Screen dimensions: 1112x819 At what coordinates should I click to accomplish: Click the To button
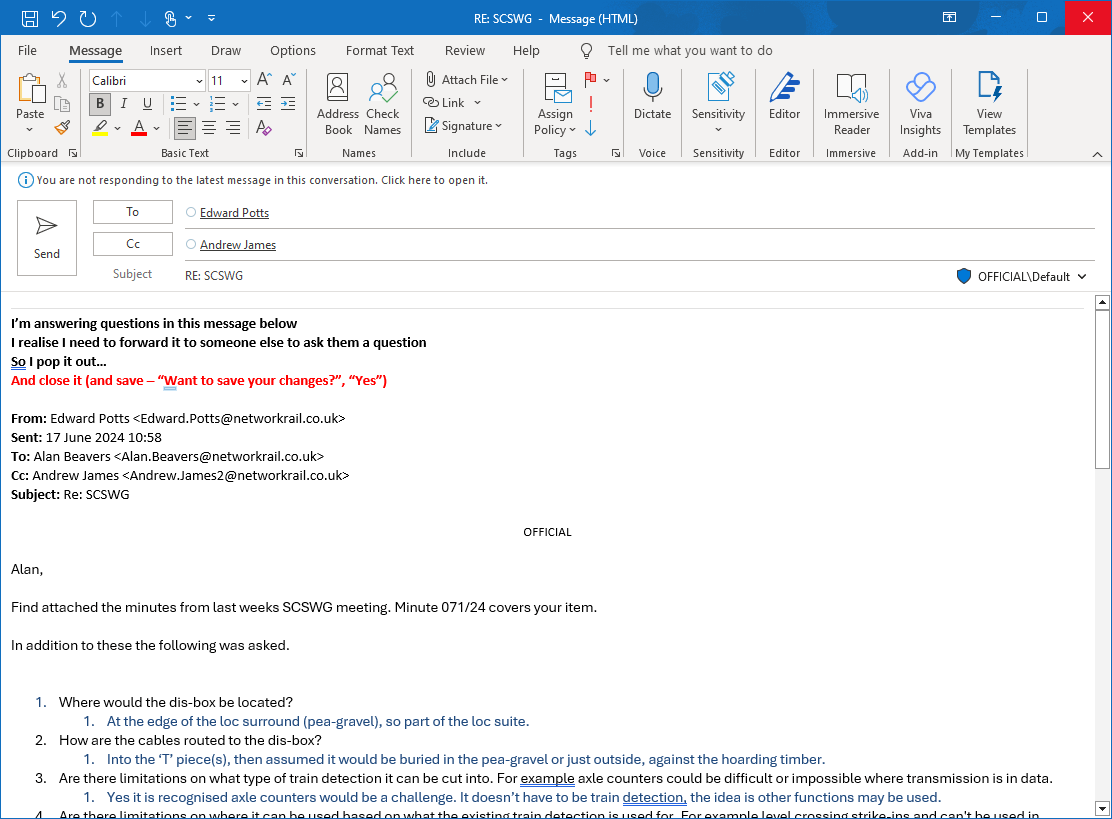(x=133, y=211)
